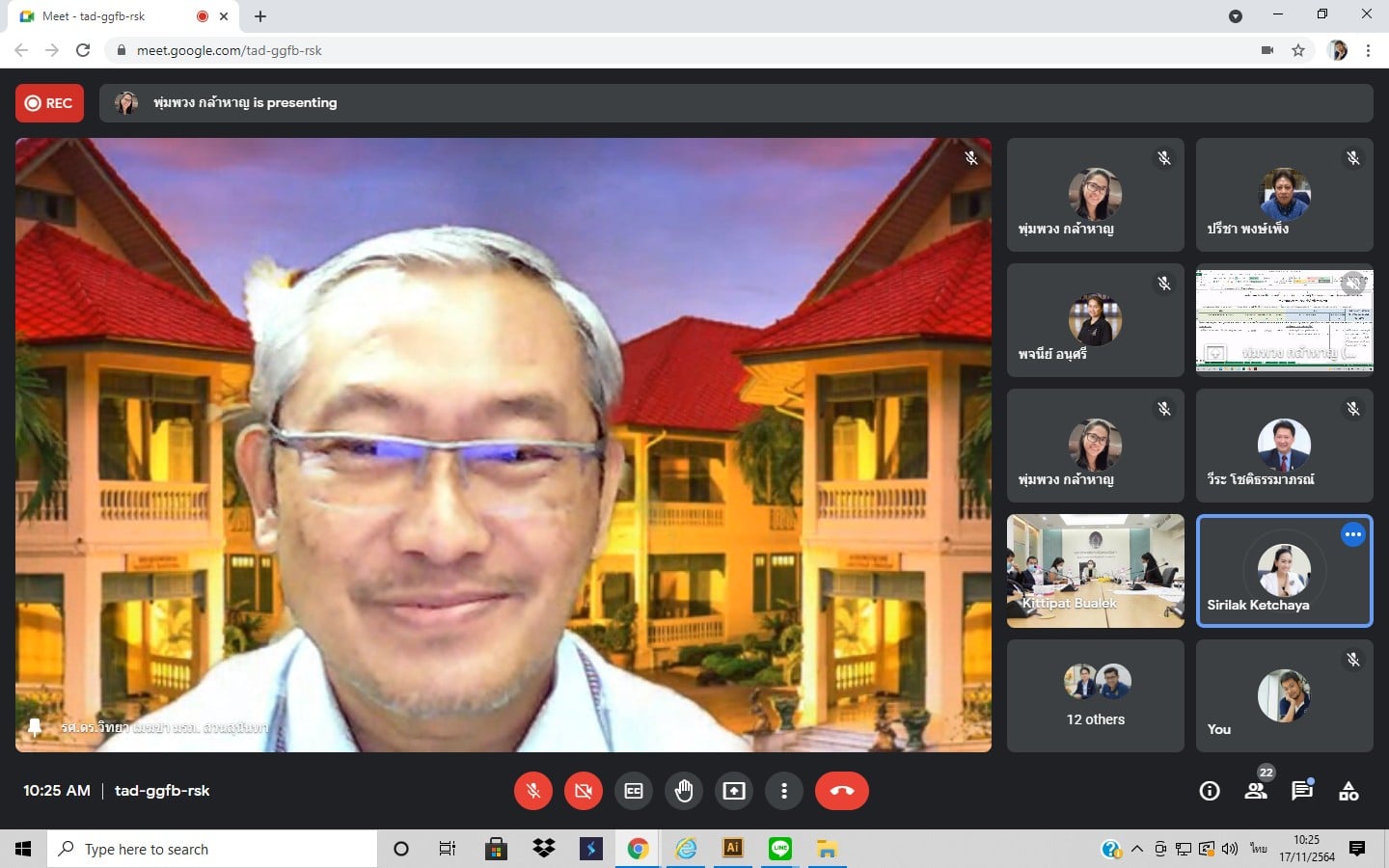Viewport: 1389px width, 868px height.
Task: Open the chat panel icon
Action: coord(1302,791)
